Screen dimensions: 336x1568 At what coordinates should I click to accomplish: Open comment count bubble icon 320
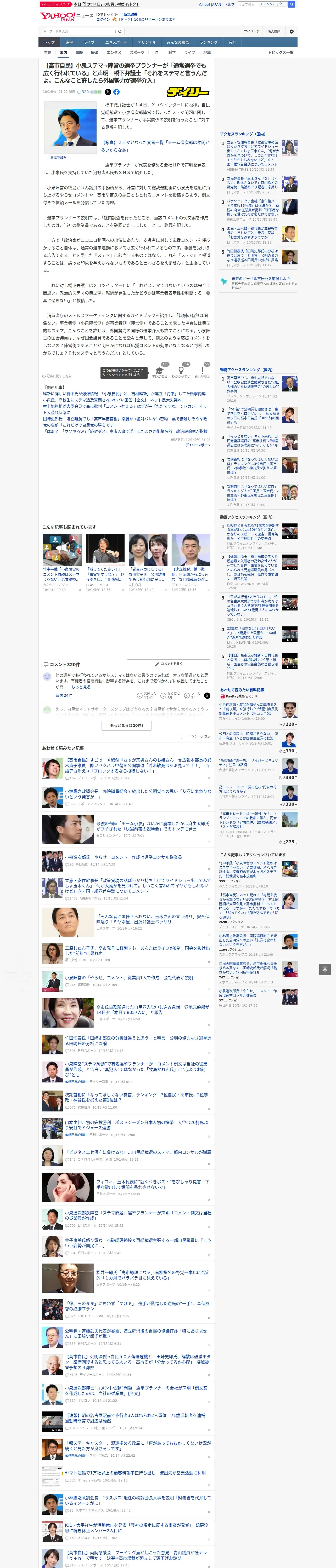83,92
